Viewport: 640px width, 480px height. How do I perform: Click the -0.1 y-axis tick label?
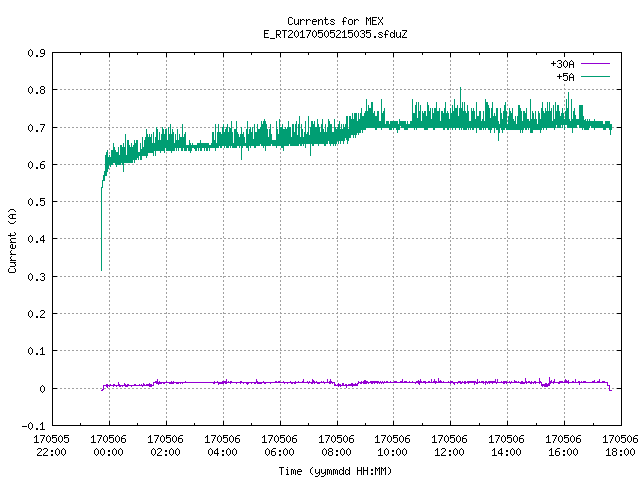point(33,426)
